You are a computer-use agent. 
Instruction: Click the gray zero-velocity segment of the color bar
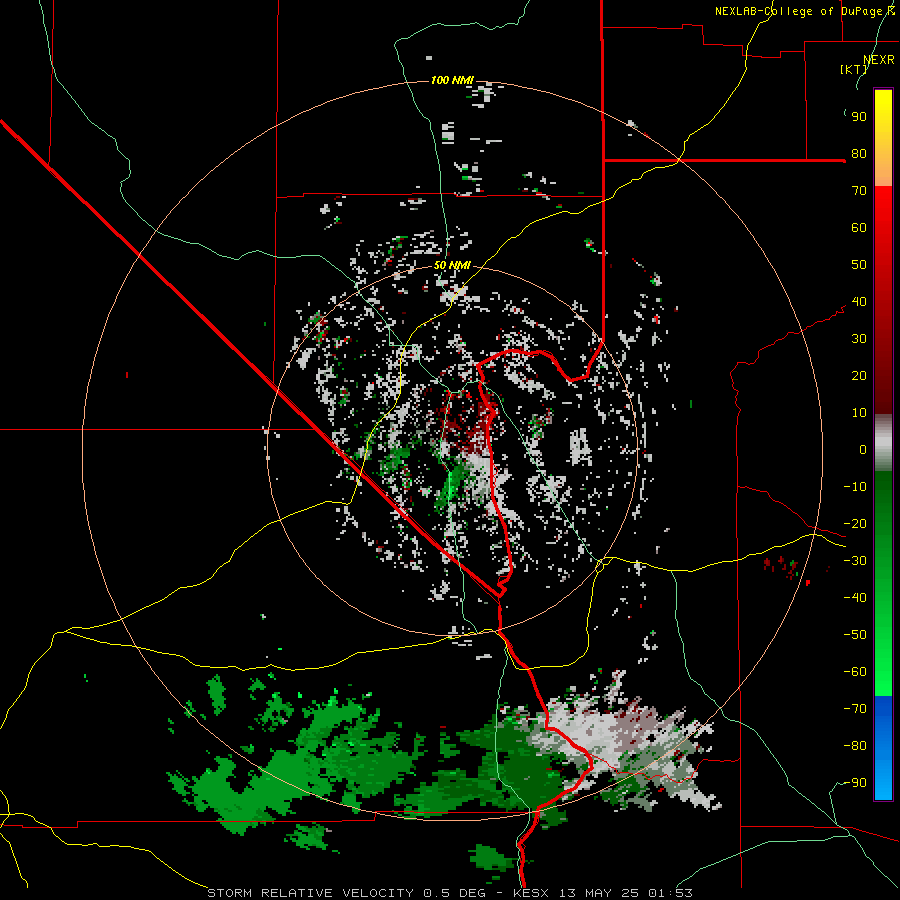pos(883,443)
